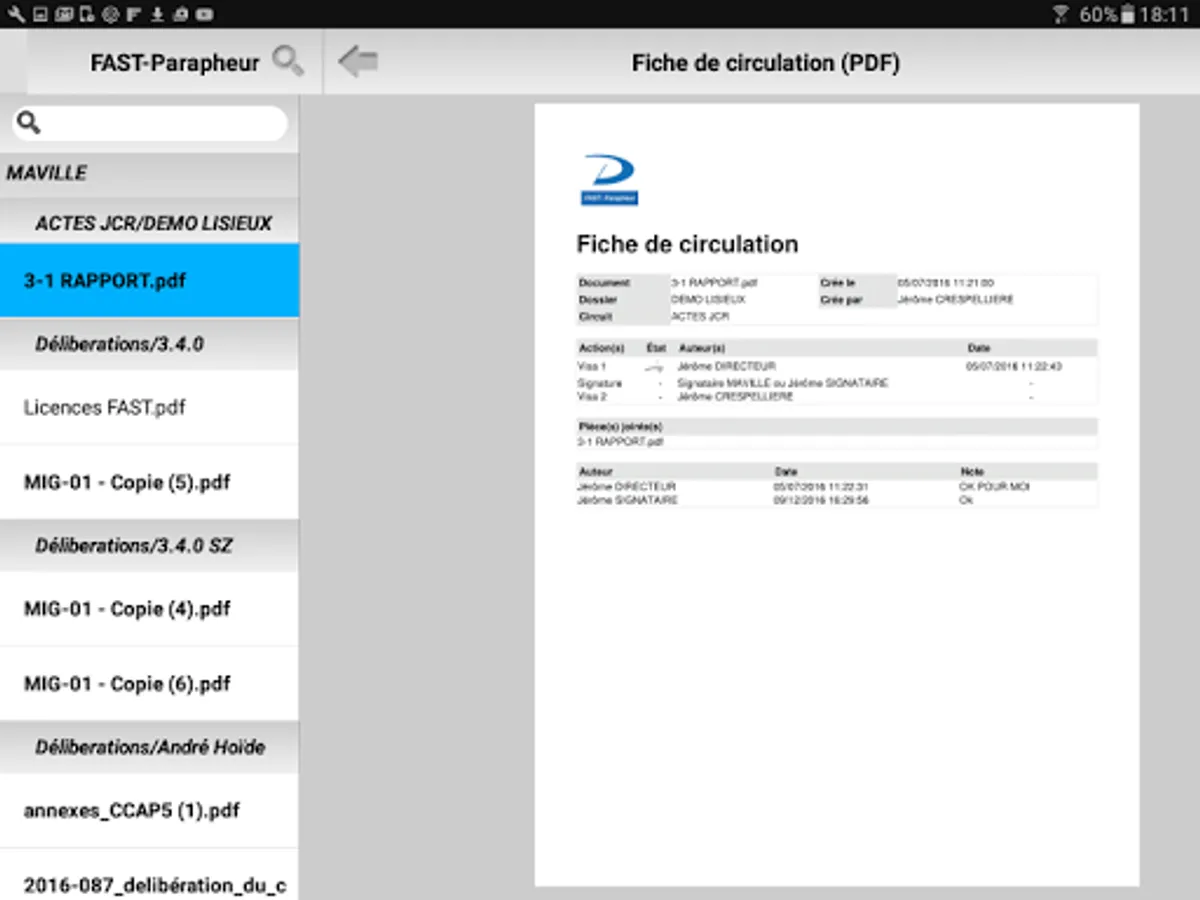Click the Document field value 3-1 RAPPORT.pdf
The width and height of the screenshot is (1200, 900).
pos(714,283)
